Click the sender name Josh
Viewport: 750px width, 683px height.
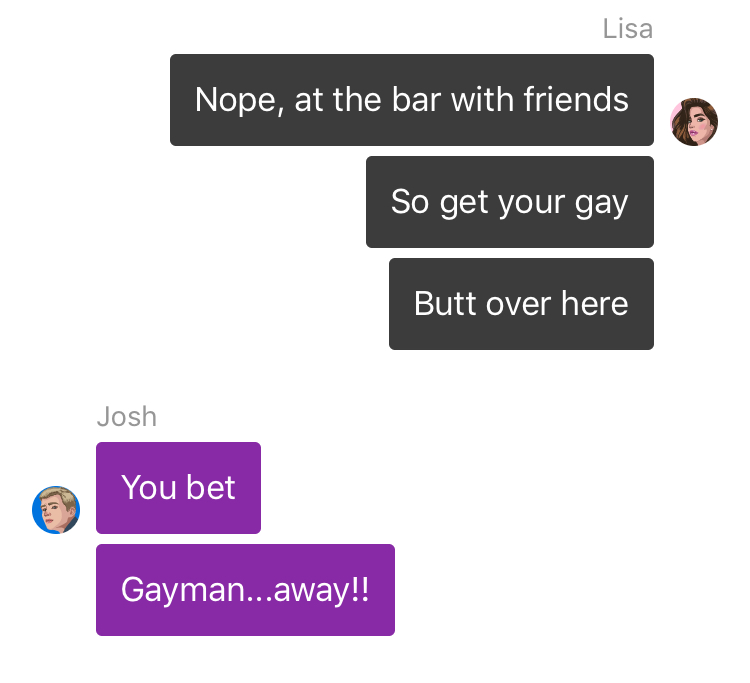[x=127, y=417]
